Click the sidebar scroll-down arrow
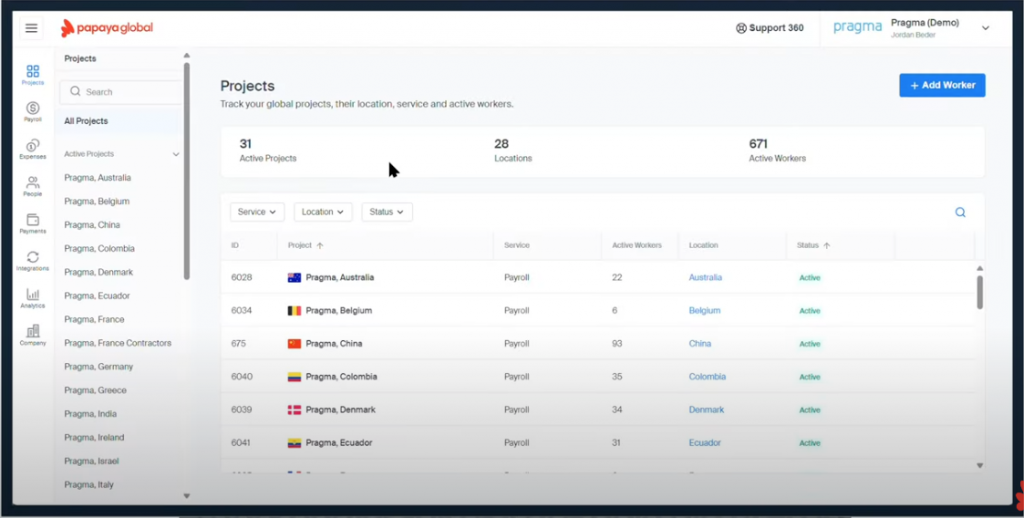1024x518 pixels. pyautogui.click(x=187, y=496)
